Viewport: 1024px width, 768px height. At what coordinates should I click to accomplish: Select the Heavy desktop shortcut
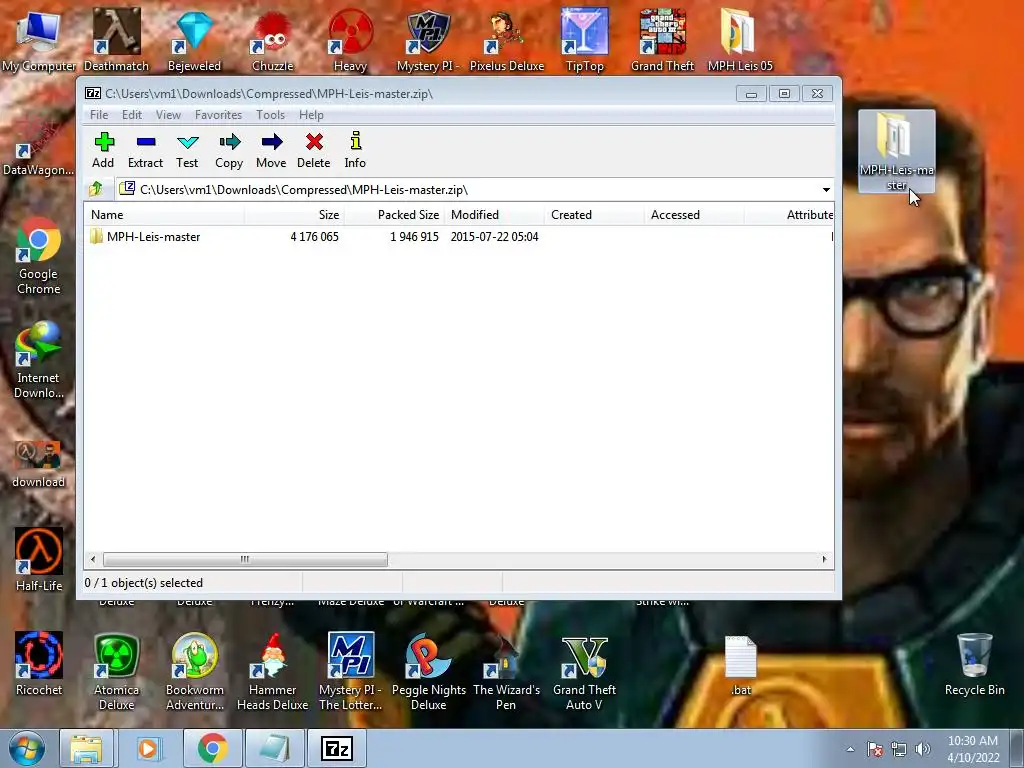click(350, 40)
